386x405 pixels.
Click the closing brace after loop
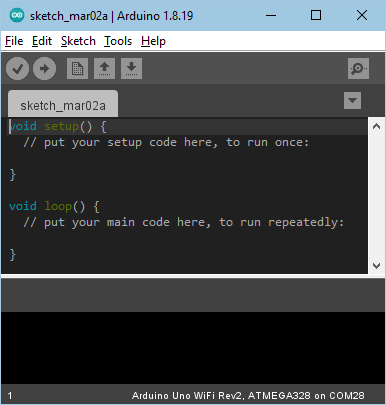13,254
